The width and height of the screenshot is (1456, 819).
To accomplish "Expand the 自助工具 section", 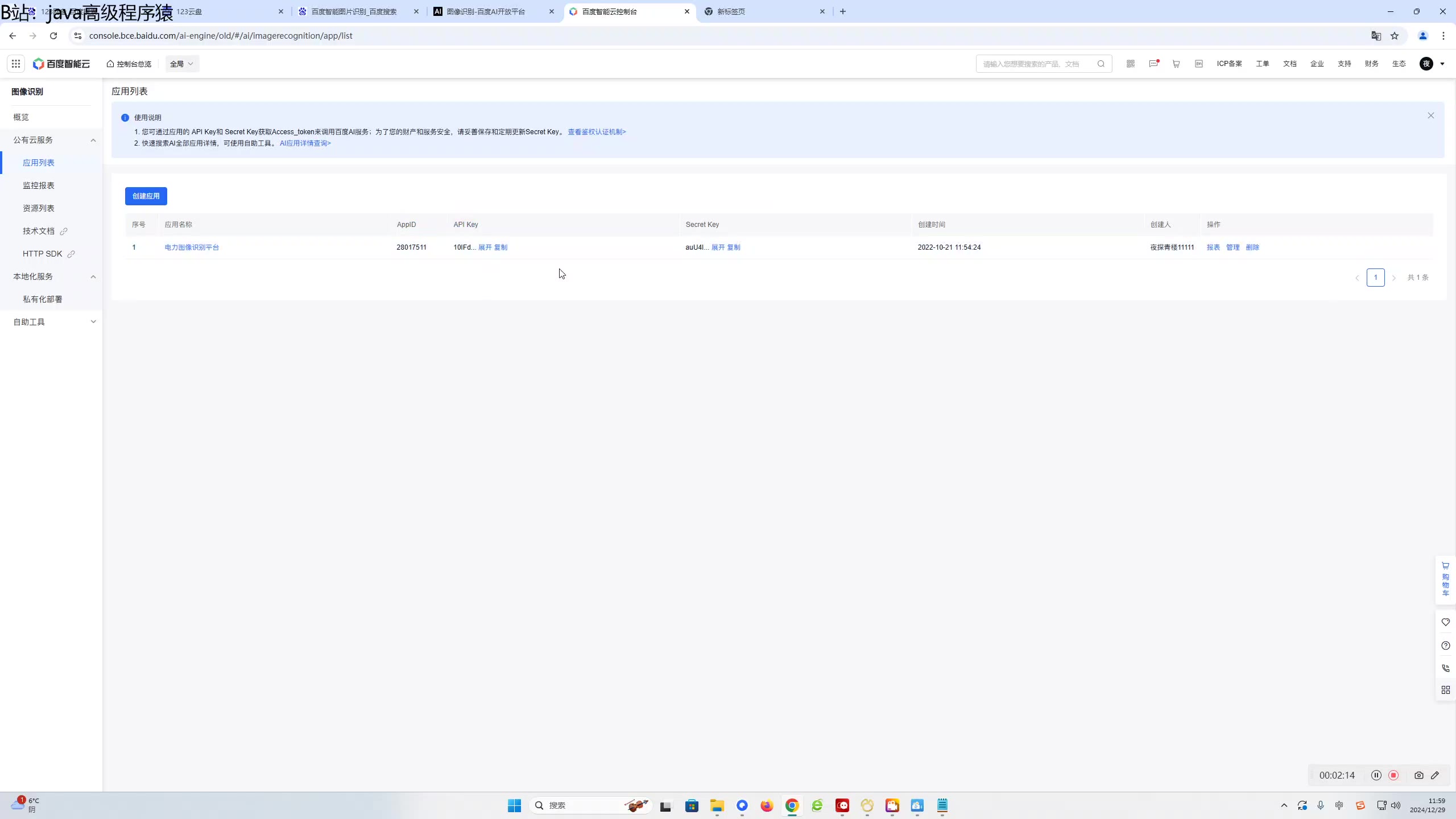I will (x=51, y=322).
